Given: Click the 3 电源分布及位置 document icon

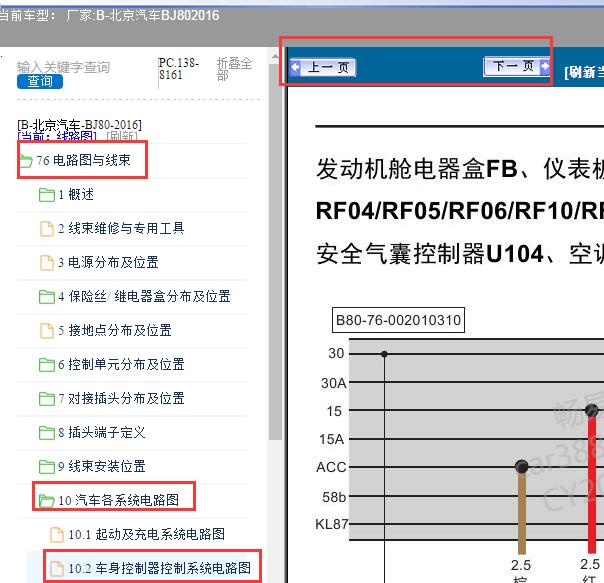Looking at the screenshot, I should pos(47,262).
